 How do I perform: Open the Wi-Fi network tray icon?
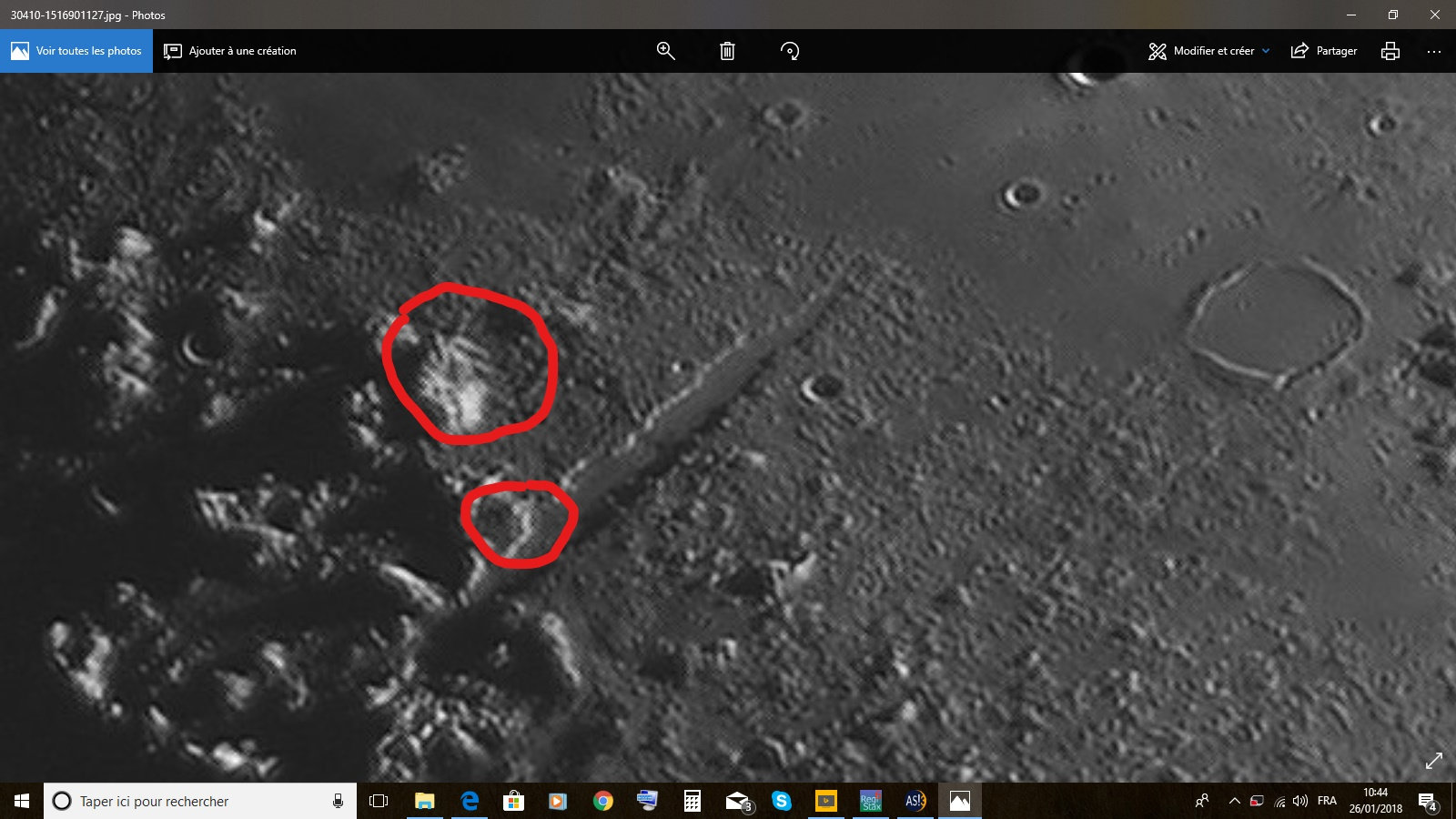1279,801
